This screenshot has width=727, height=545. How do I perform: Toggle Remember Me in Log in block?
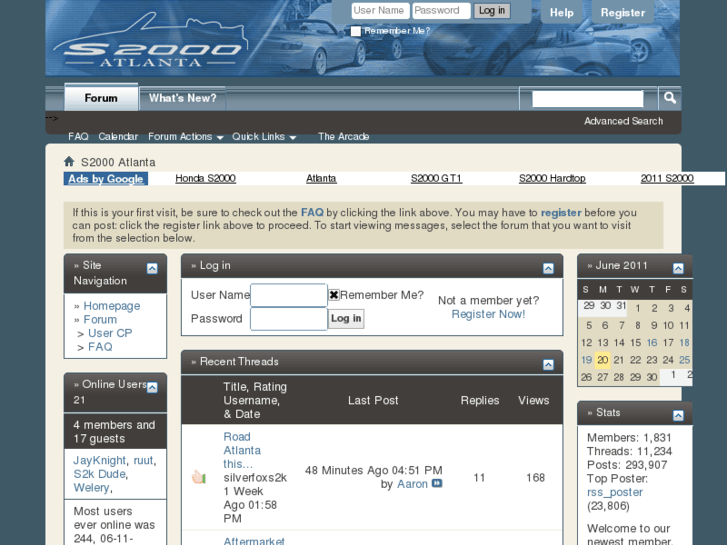pyautogui.click(x=334, y=295)
